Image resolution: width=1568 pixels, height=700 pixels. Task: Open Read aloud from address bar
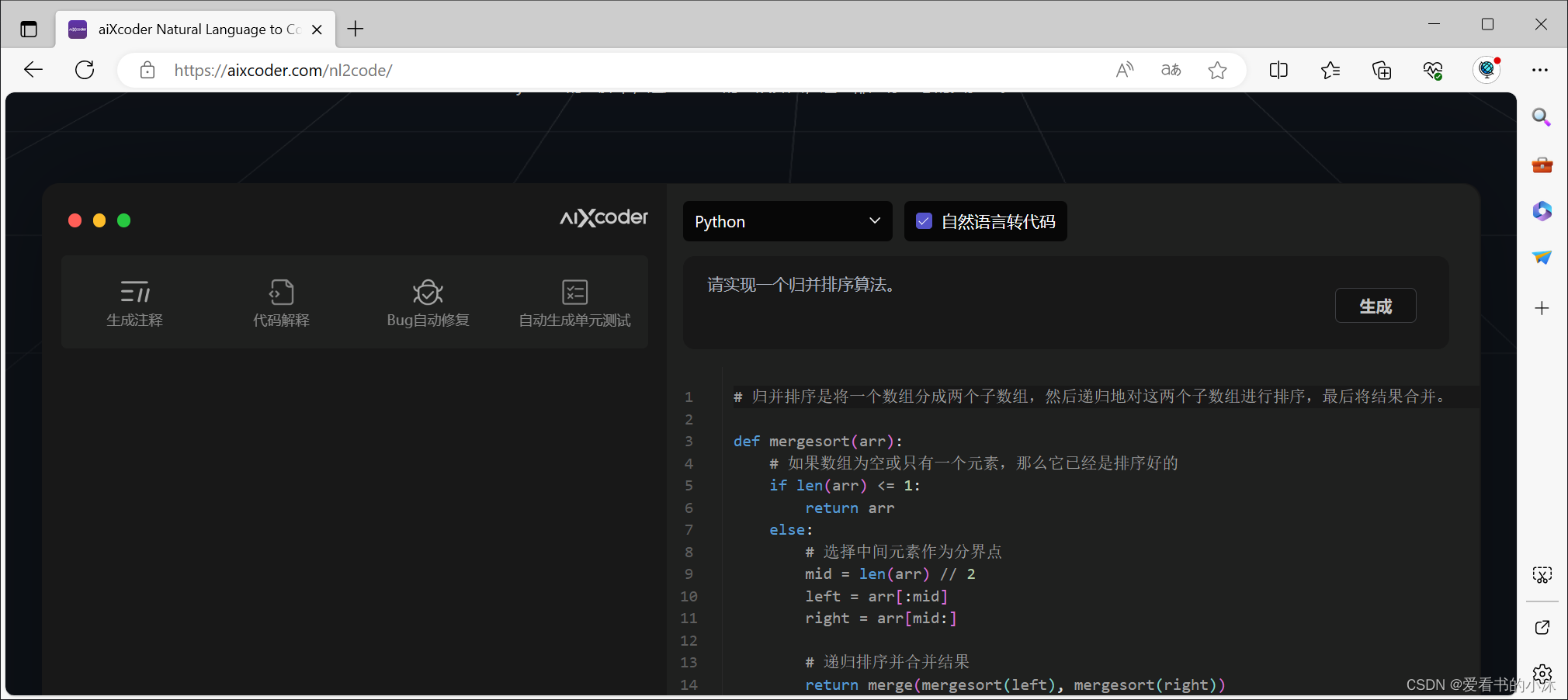pyautogui.click(x=1124, y=70)
